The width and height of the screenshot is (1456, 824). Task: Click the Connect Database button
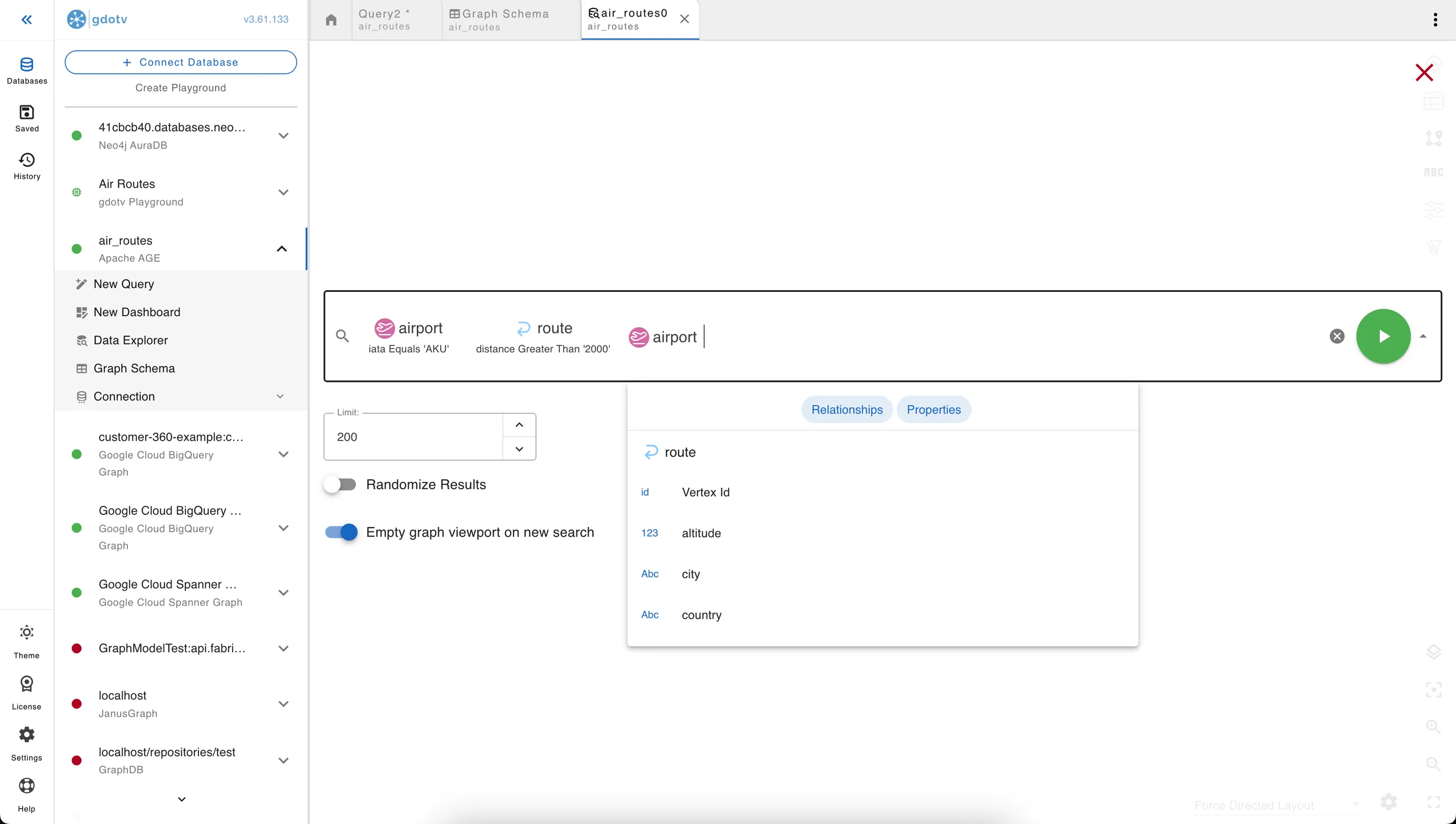(181, 62)
